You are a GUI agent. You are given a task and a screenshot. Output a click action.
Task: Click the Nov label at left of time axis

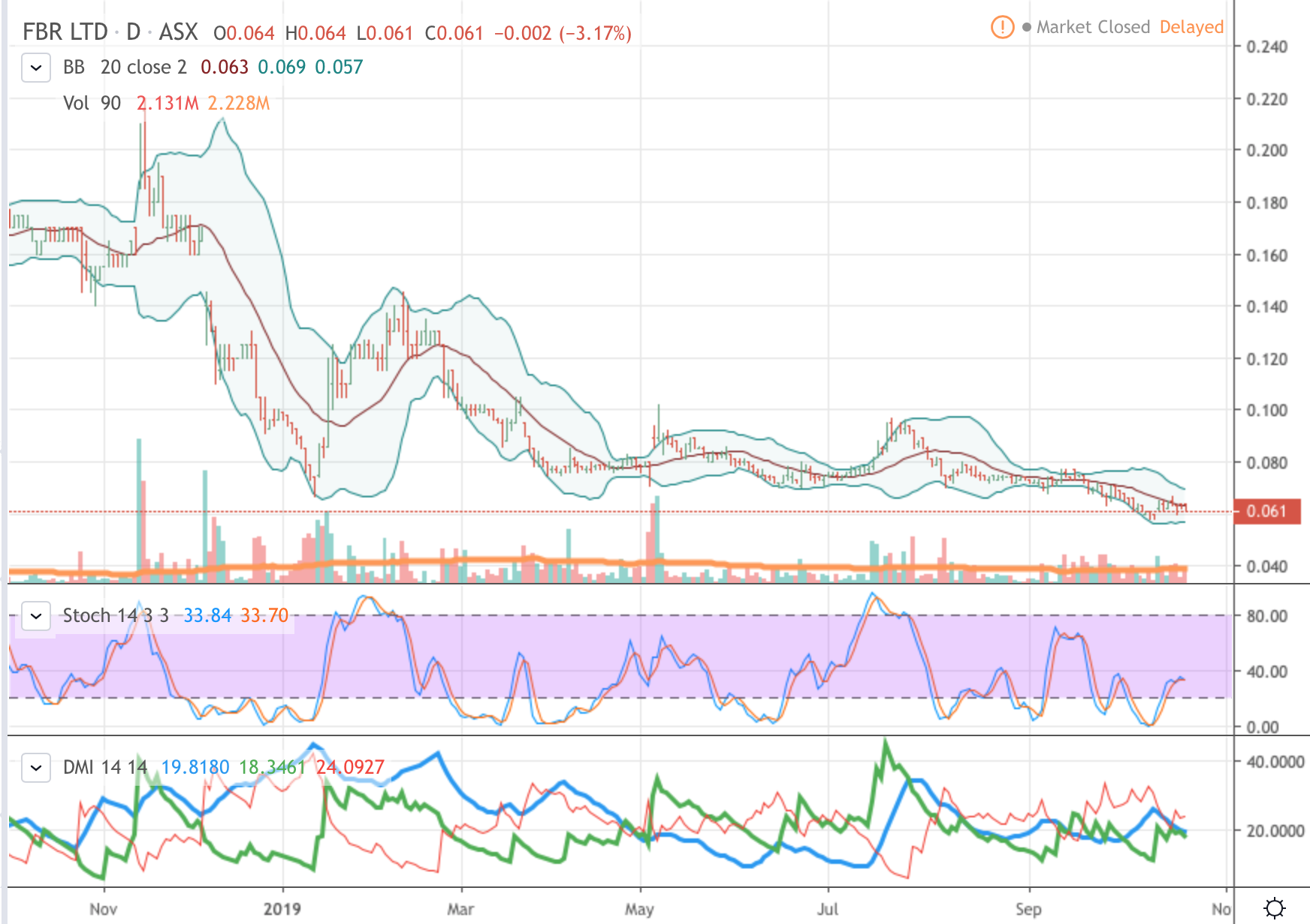(x=103, y=909)
